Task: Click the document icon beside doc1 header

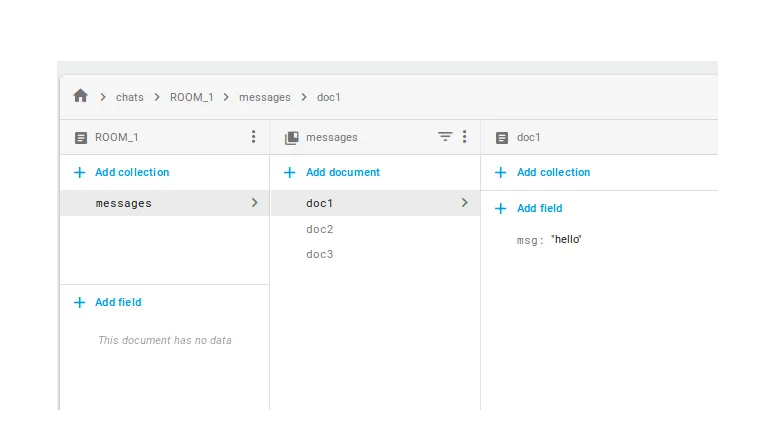Action: 502,137
